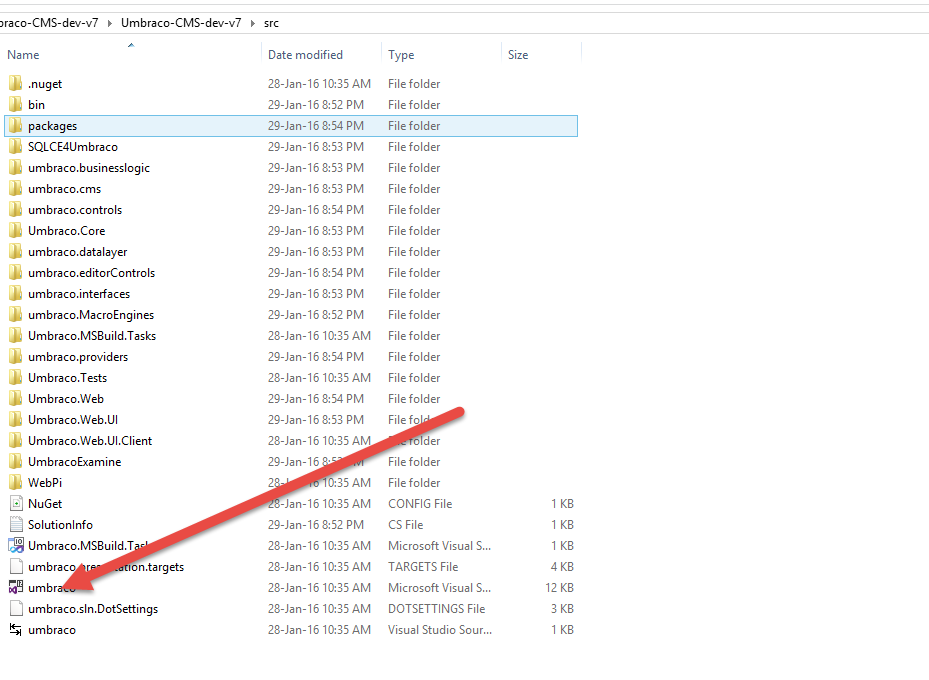
Task: Click 'Visual Studio Sour...' type cell
Action: [440, 630]
